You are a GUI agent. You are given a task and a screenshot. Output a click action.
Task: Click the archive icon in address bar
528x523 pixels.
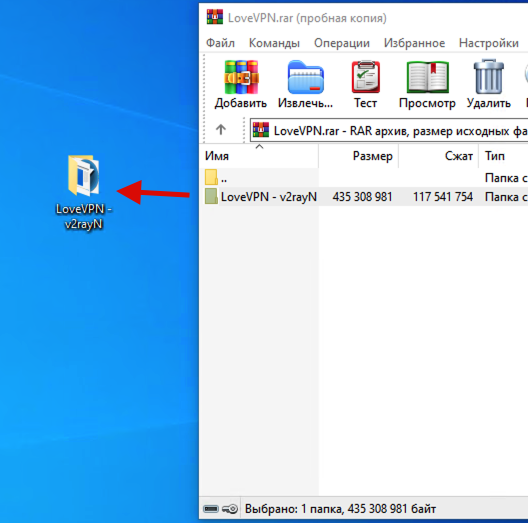pos(261,130)
